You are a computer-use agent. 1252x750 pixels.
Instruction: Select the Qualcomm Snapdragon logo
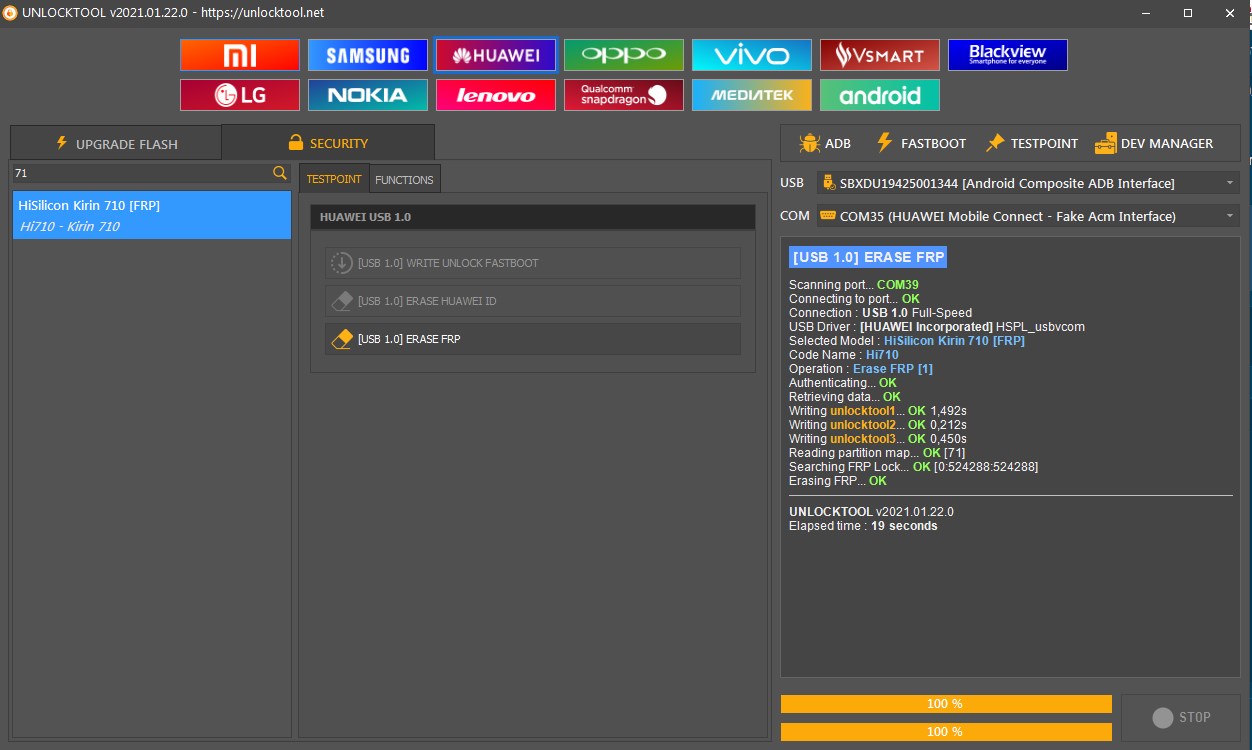point(624,95)
